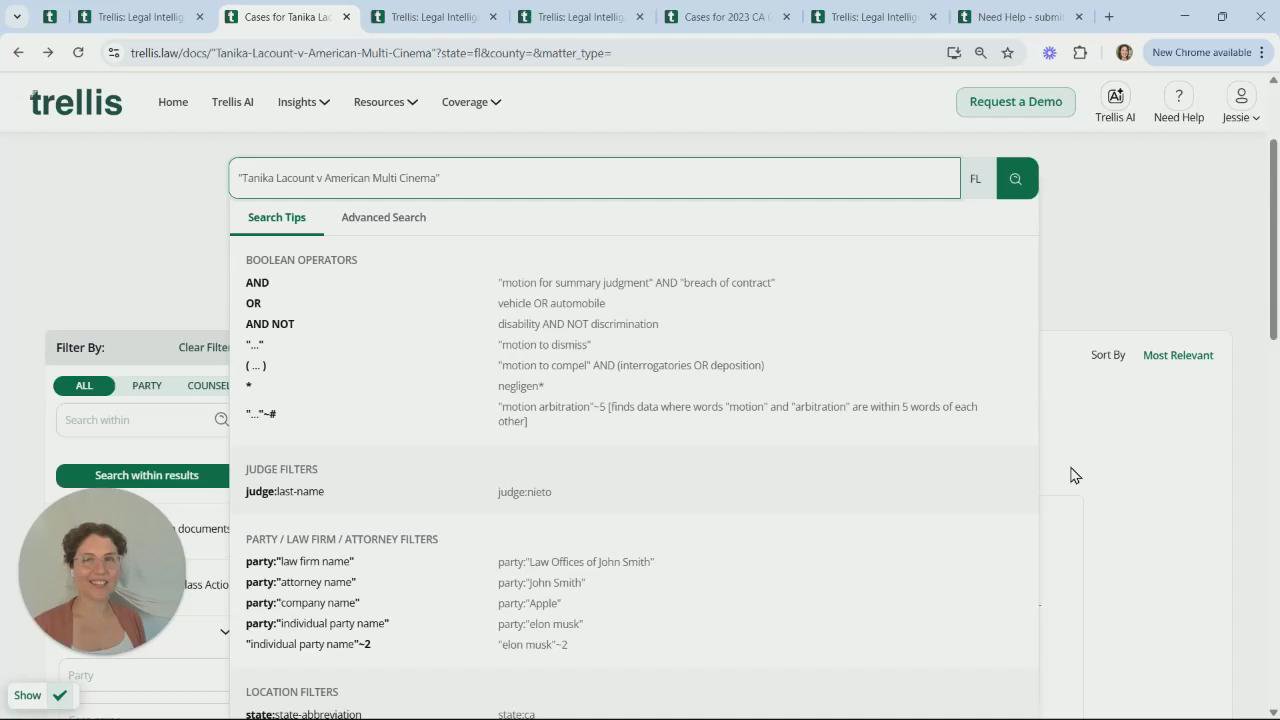Bookmark this page with star icon
The width and height of the screenshot is (1280, 720).
pos(1008,53)
